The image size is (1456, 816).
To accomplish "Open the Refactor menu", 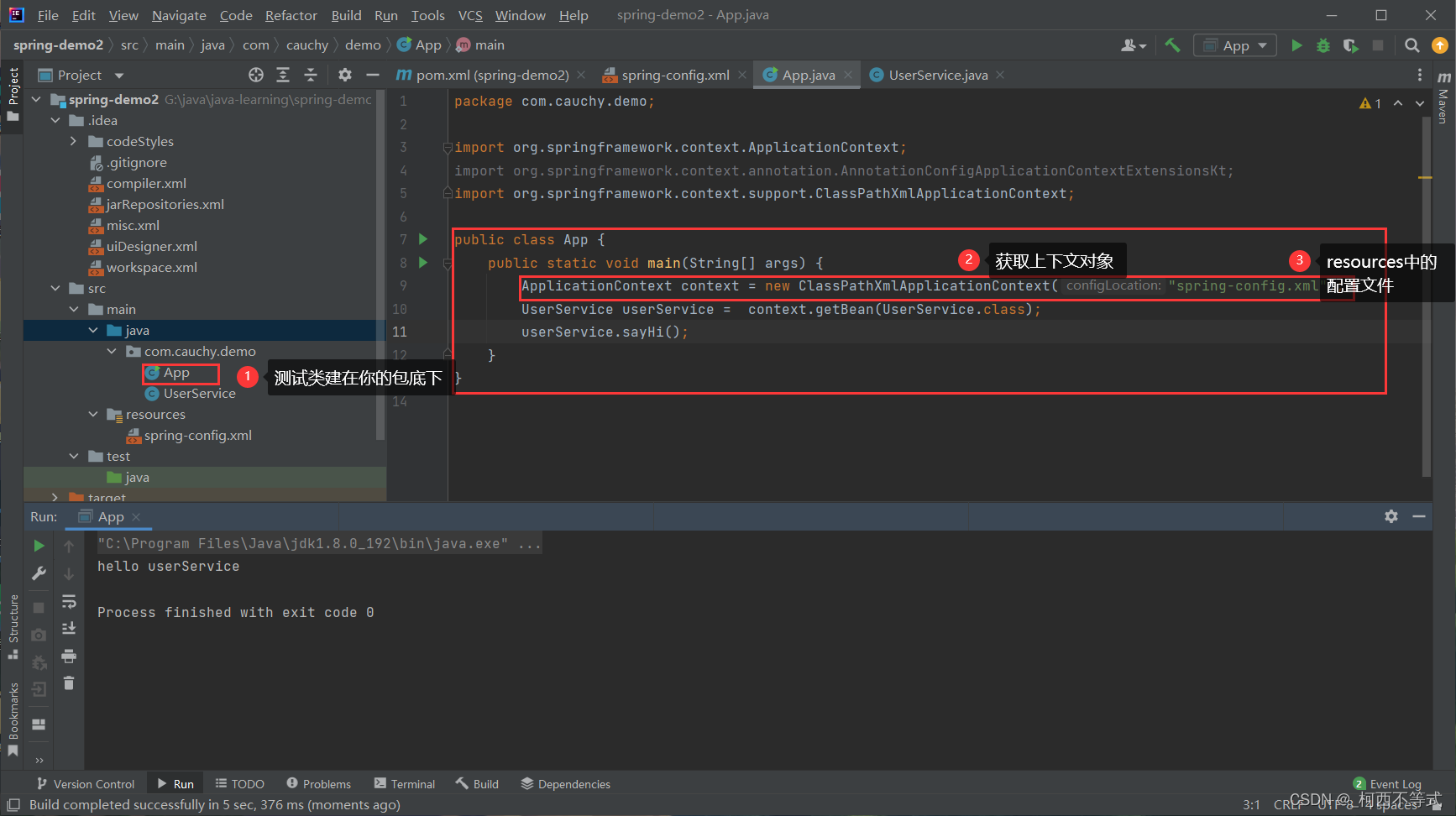I will click(291, 15).
